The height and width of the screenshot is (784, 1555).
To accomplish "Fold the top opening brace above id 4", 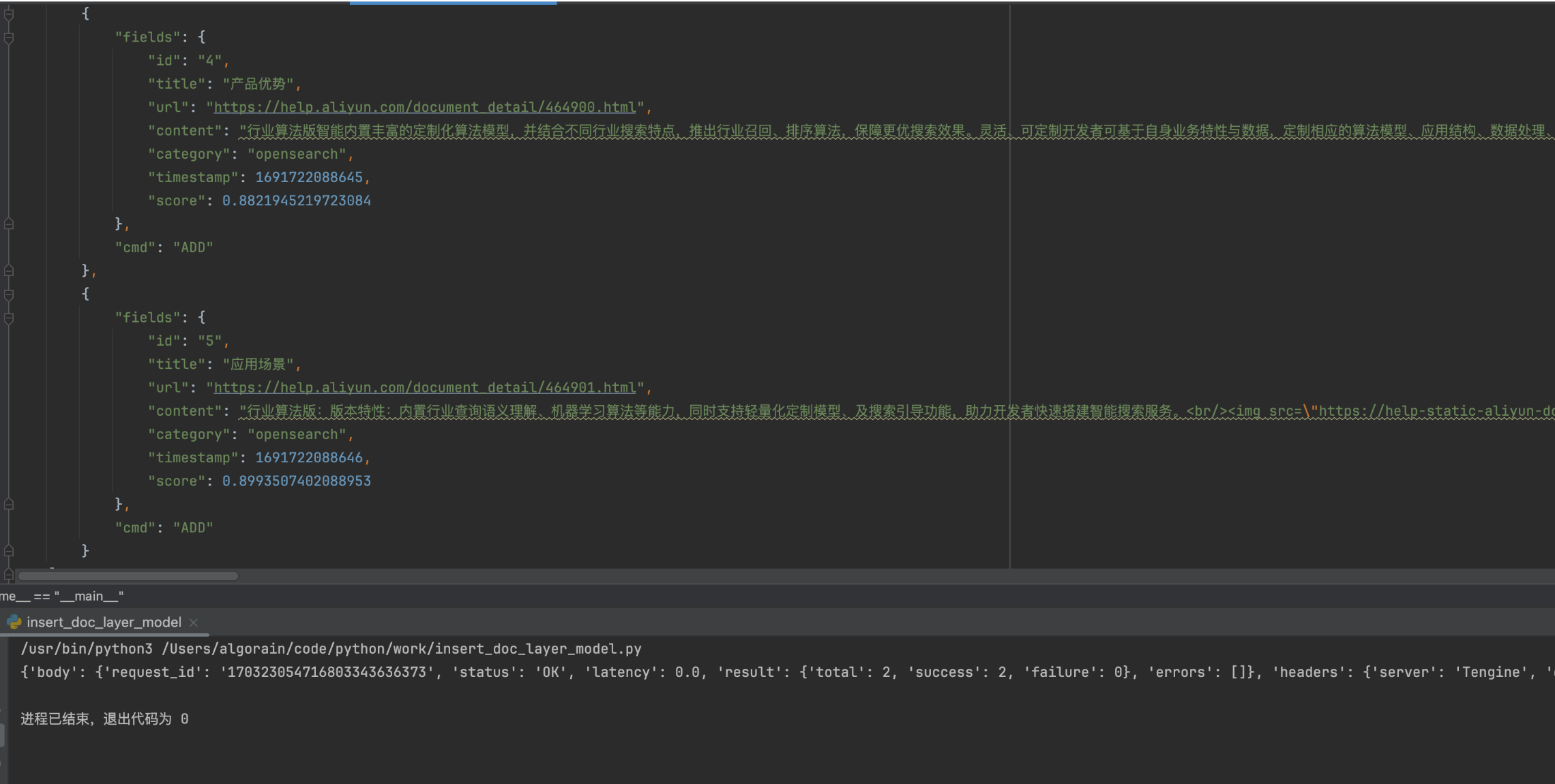I will (9, 14).
